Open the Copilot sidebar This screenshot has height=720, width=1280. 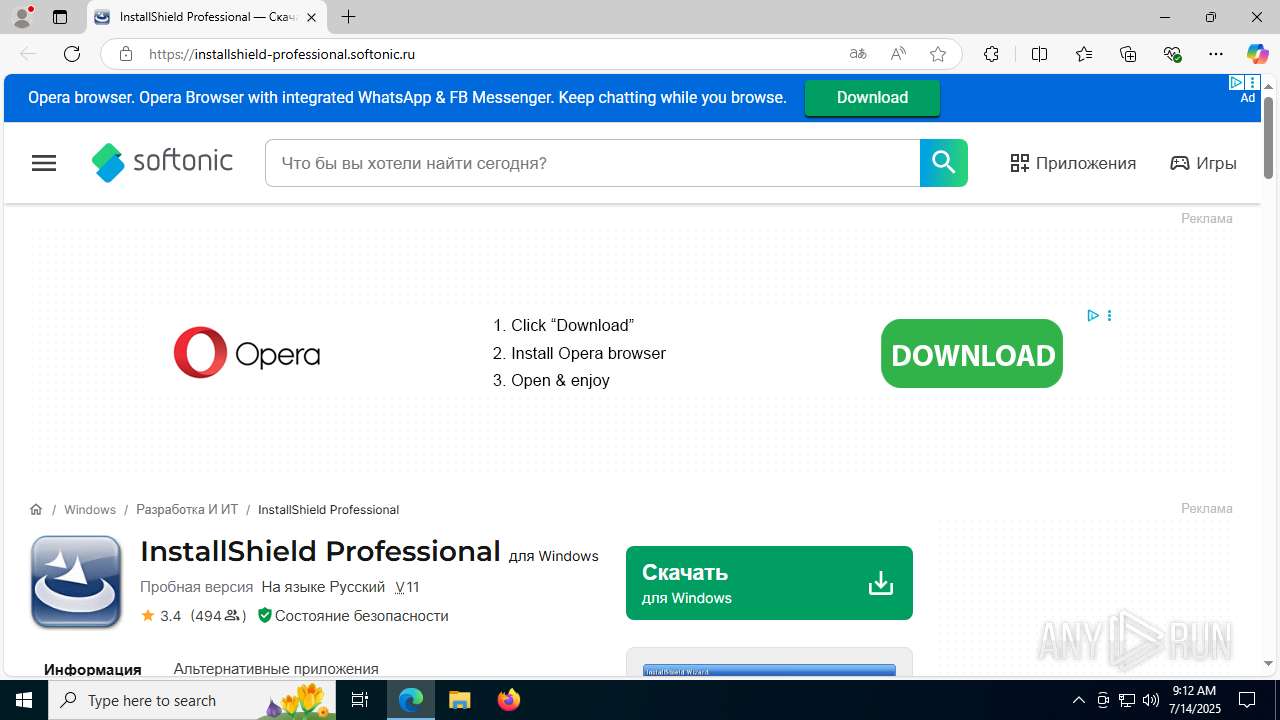(1257, 54)
